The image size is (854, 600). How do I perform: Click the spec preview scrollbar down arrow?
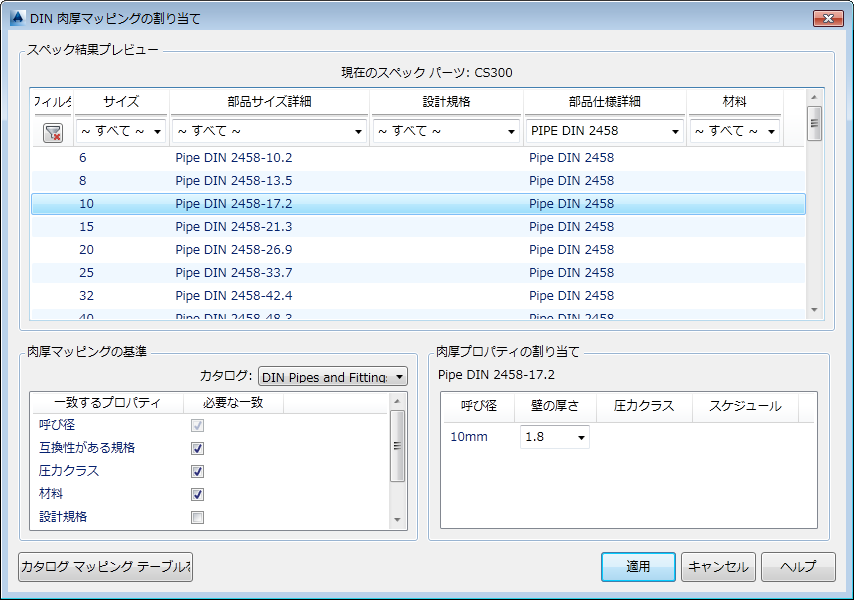tap(814, 310)
